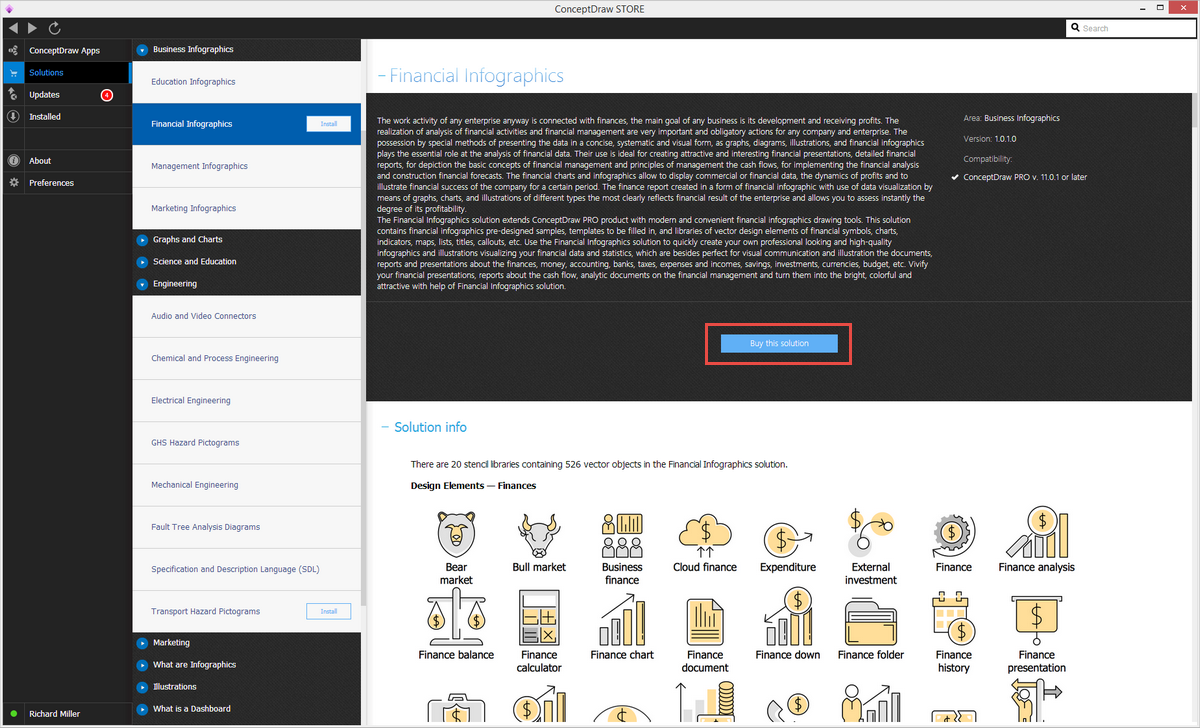Expand the What is a Dashboard category
Image resolution: width=1200 pixels, height=728 pixels.
[143, 709]
